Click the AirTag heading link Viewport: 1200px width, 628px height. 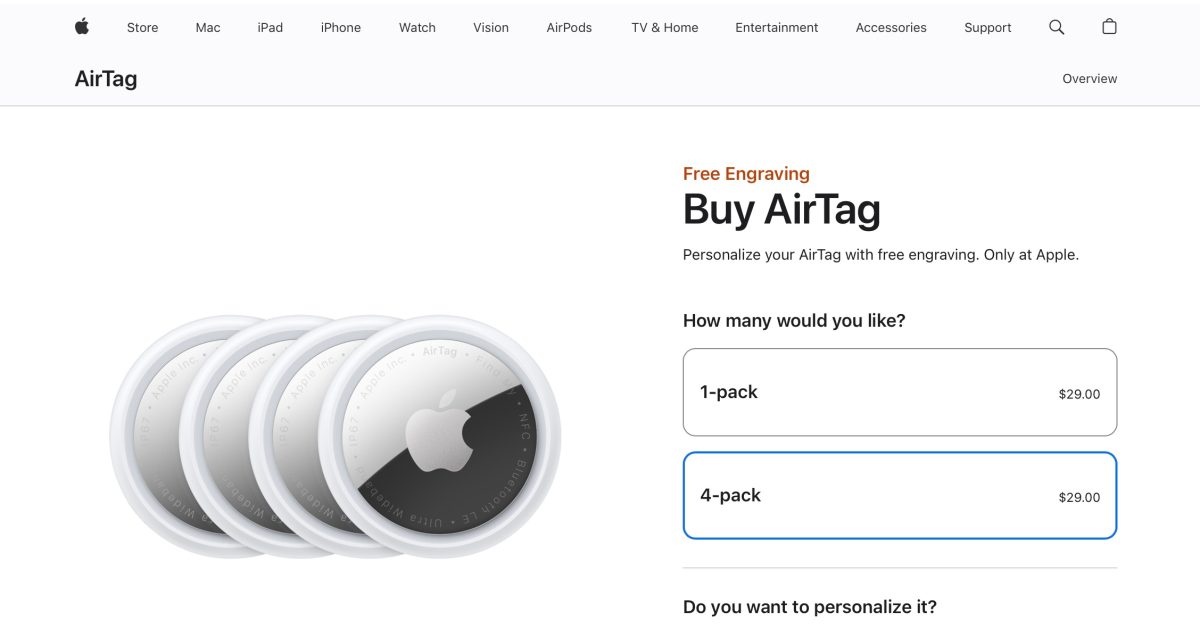106,78
